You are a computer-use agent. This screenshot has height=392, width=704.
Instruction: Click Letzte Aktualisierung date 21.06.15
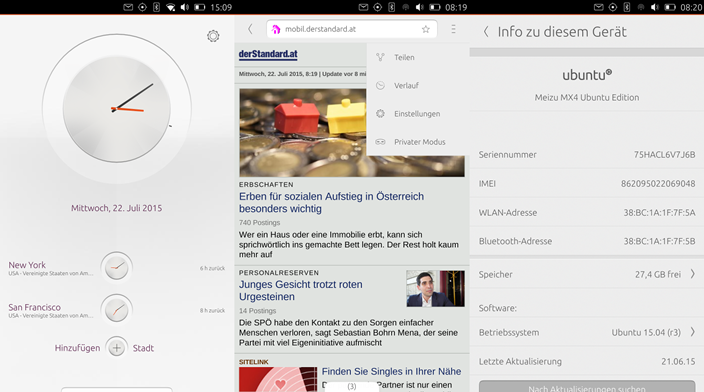point(678,361)
